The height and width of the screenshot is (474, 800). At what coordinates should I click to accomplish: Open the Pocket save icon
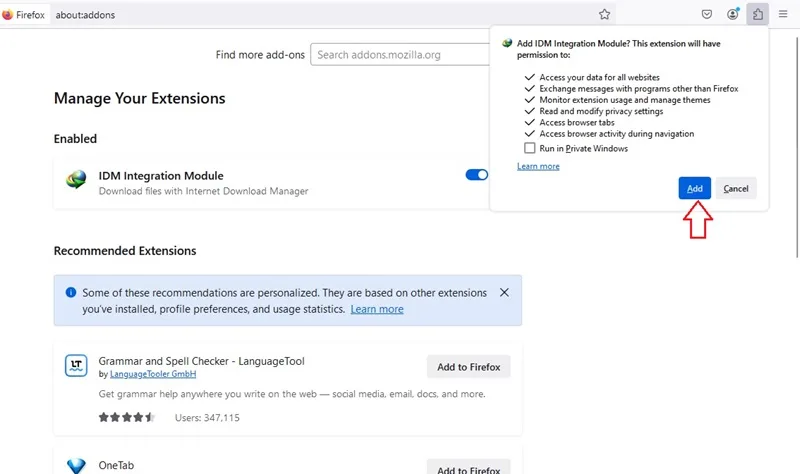(707, 14)
